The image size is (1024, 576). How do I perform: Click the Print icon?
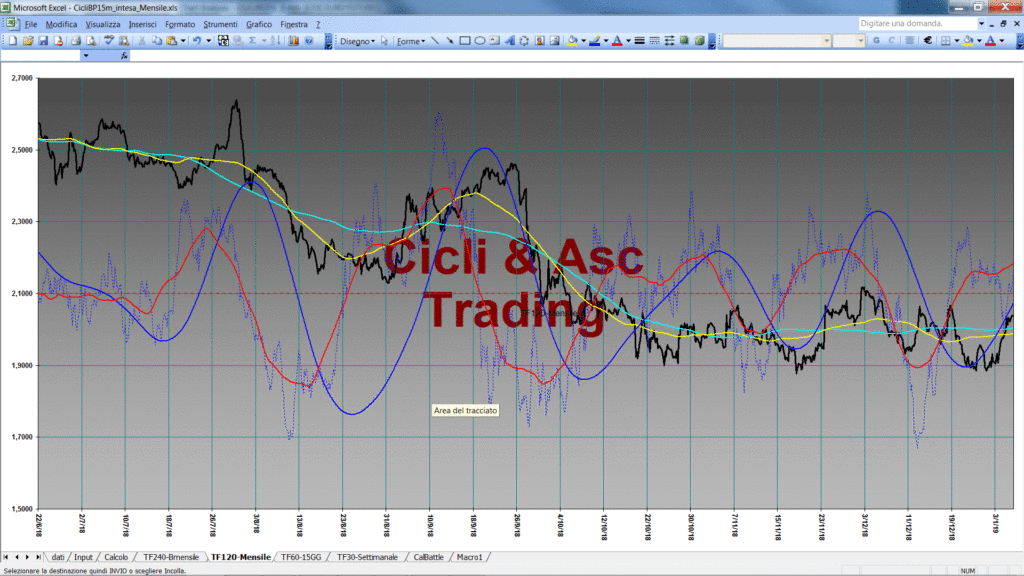76,40
